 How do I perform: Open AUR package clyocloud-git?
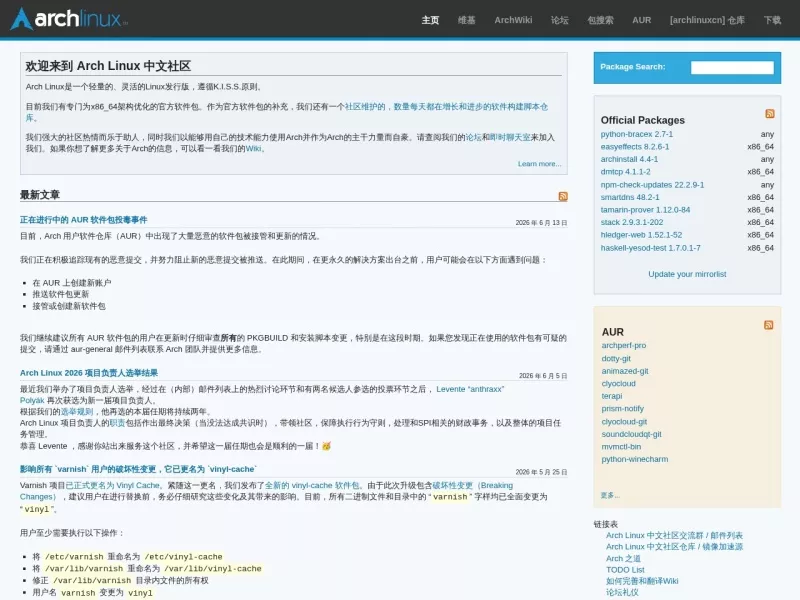tap(624, 421)
